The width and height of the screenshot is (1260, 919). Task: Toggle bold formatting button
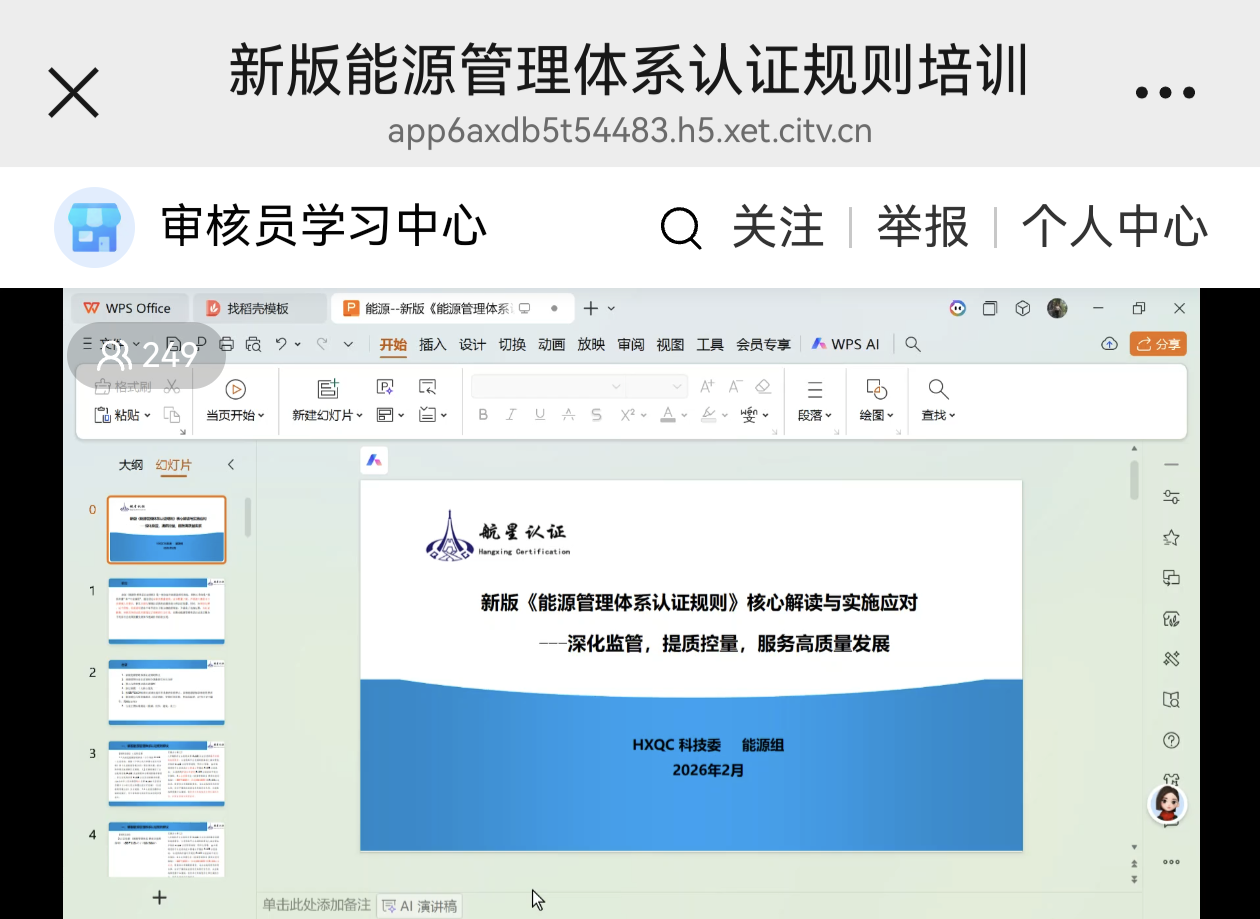[x=483, y=415]
